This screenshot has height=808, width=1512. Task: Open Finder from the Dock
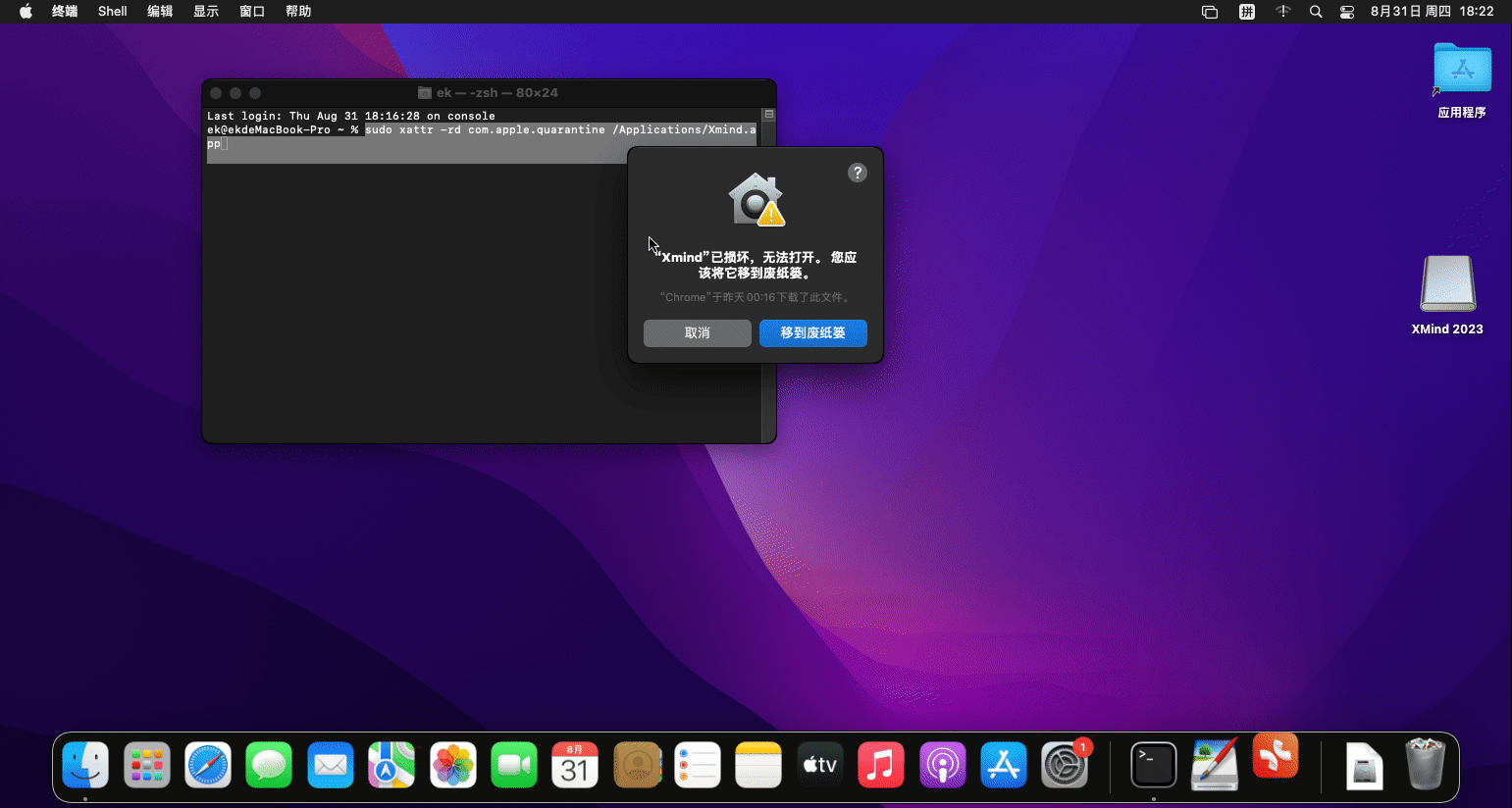pyautogui.click(x=85, y=765)
